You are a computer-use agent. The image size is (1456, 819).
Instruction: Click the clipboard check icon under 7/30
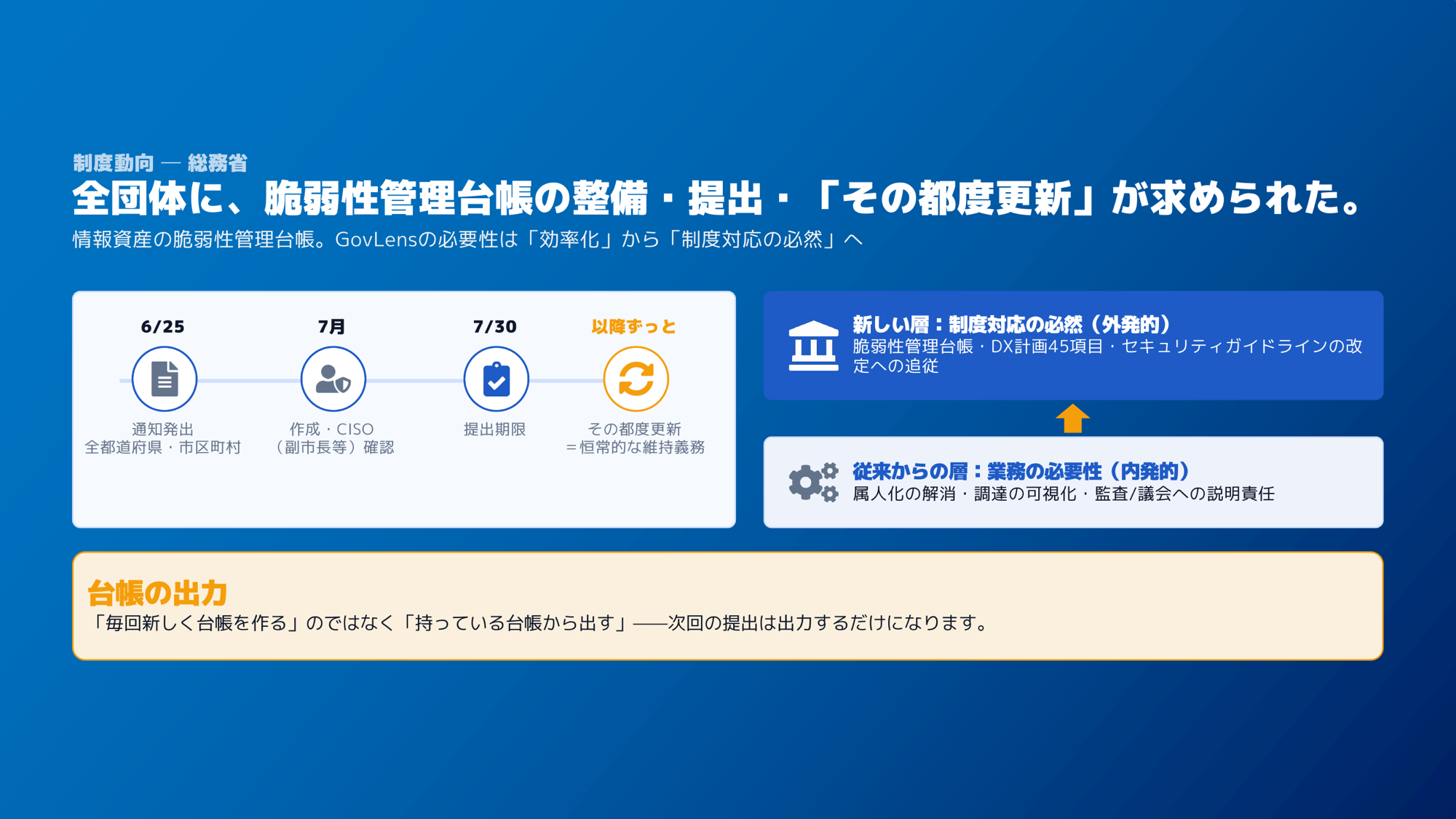pyautogui.click(x=496, y=379)
